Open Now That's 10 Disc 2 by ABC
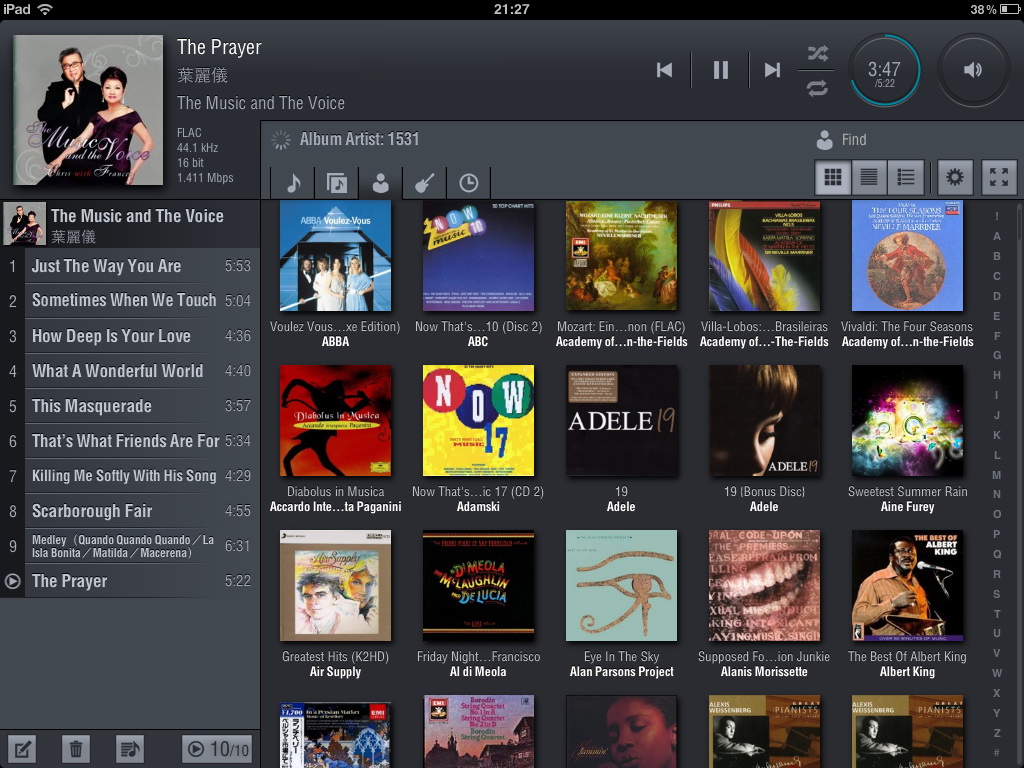Image resolution: width=1024 pixels, height=768 pixels. point(478,256)
